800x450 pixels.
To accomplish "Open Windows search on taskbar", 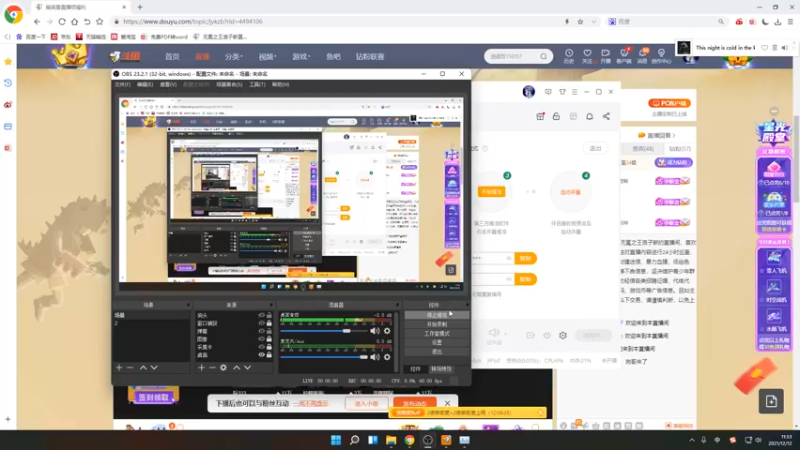I will [x=354, y=440].
